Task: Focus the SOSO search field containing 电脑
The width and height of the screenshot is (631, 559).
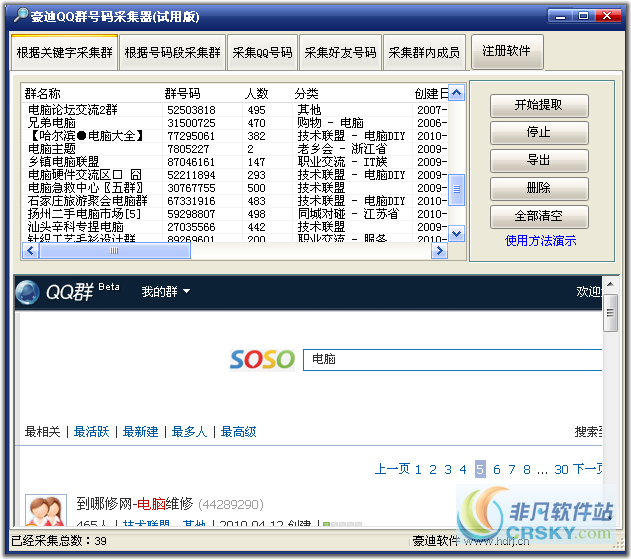Action: [x=453, y=360]
